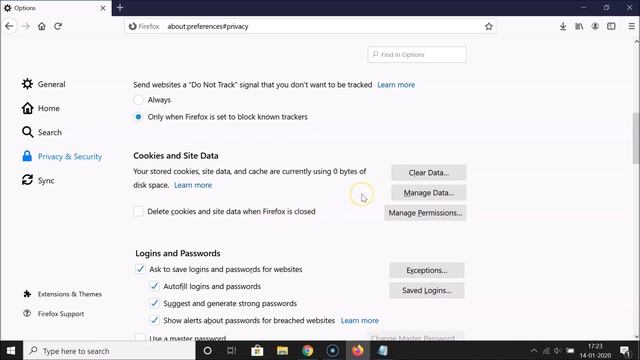Open Microsoft Store from the taskbar

click(257, 351)
